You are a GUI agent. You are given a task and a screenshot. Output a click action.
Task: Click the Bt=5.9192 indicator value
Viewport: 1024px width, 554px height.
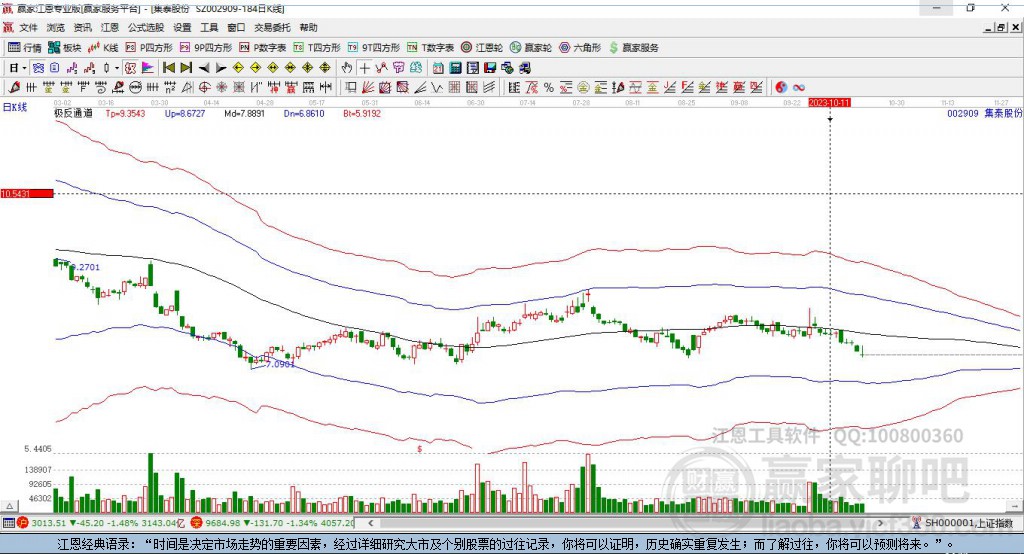[362, 114]
